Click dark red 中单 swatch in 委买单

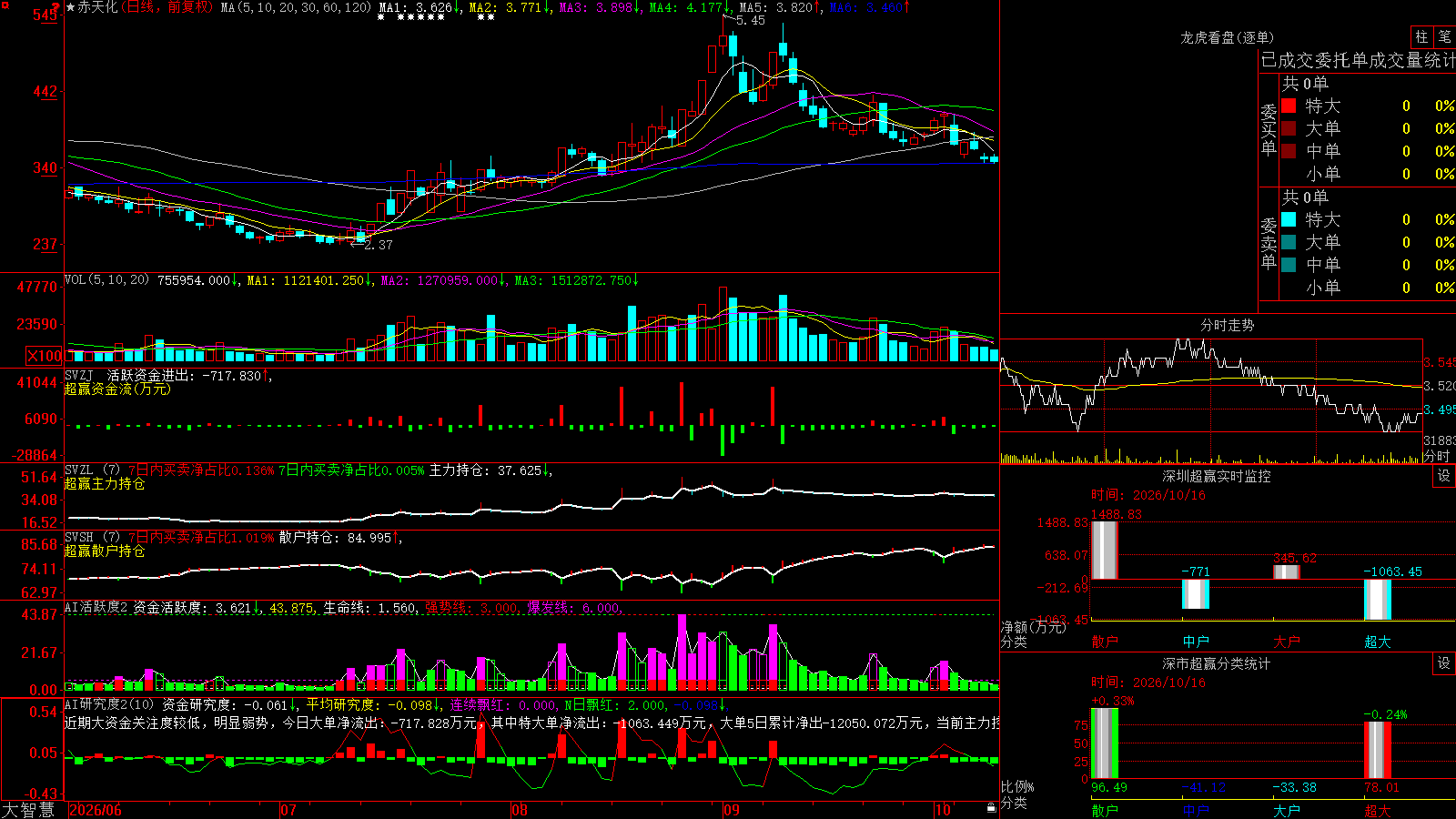[x=1289, y=151]
